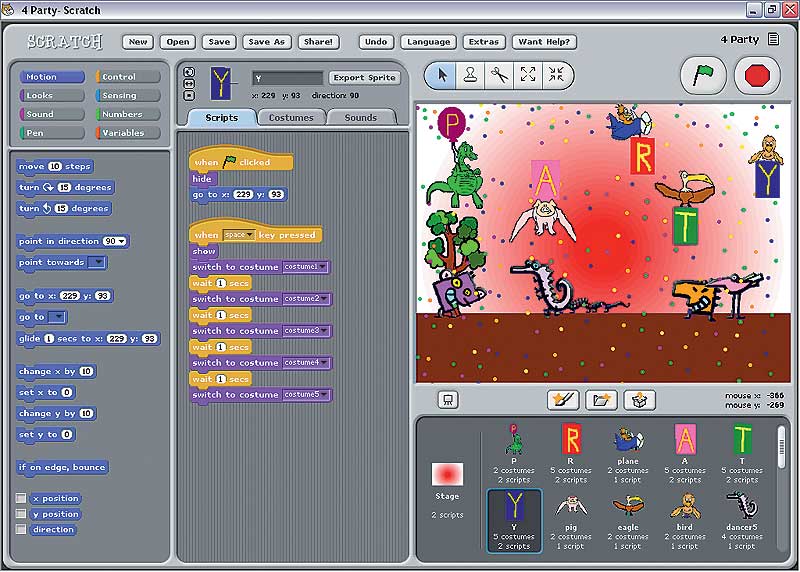
Task: Switch to presentation mode icon
Action: [x=447, y=400]
